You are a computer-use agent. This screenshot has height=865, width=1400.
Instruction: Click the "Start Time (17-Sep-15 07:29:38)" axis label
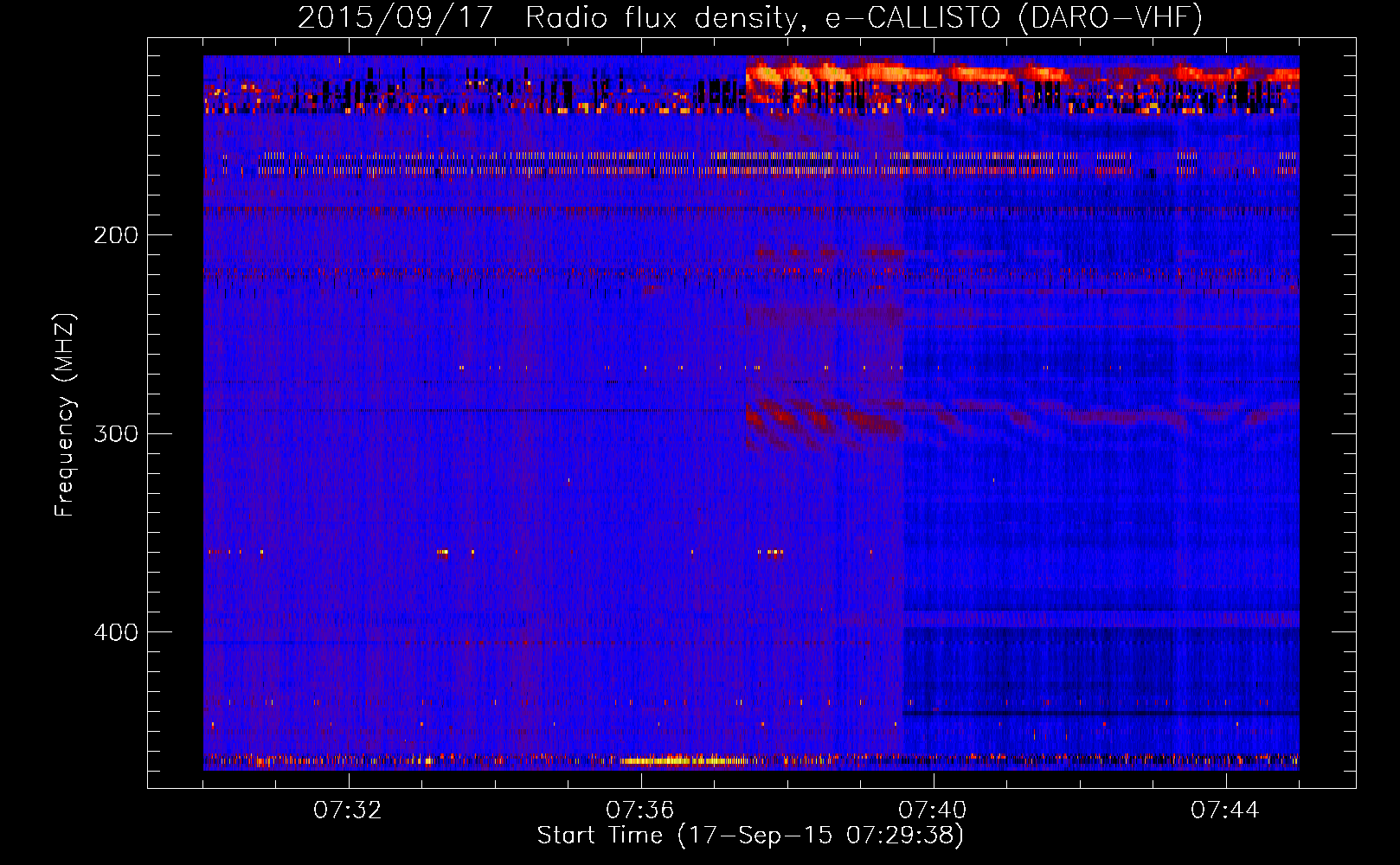coord(750,836)
